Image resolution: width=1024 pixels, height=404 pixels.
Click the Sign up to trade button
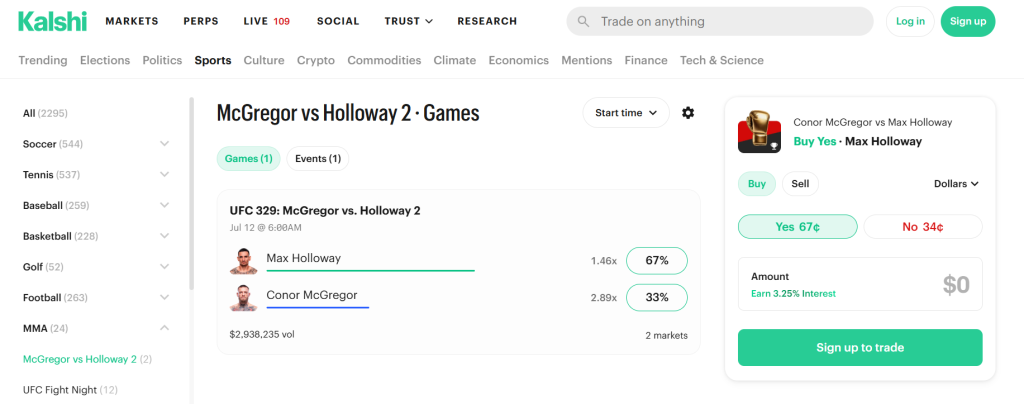point(860,347)
